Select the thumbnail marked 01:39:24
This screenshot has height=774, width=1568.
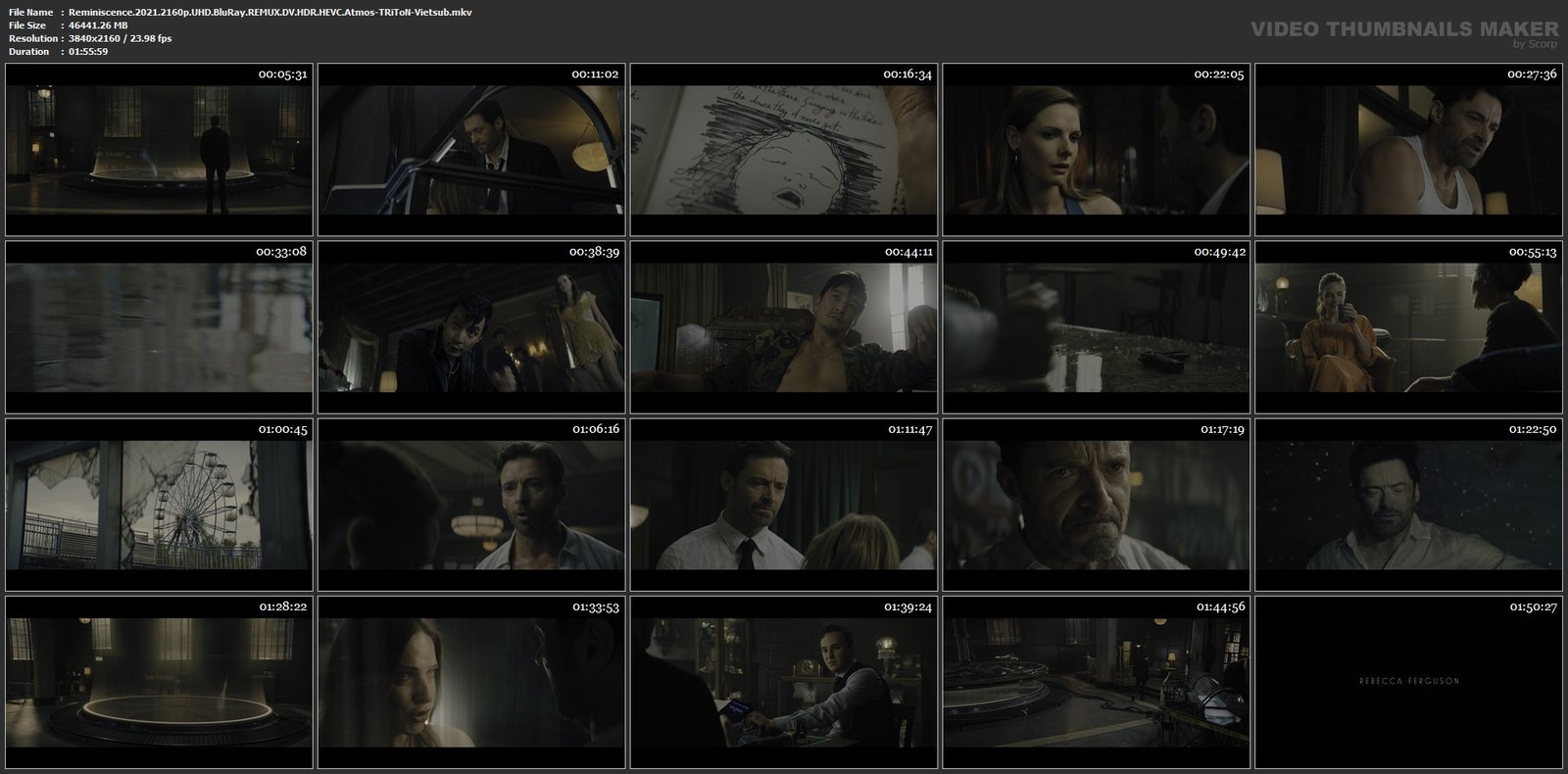tap(783, 682)
